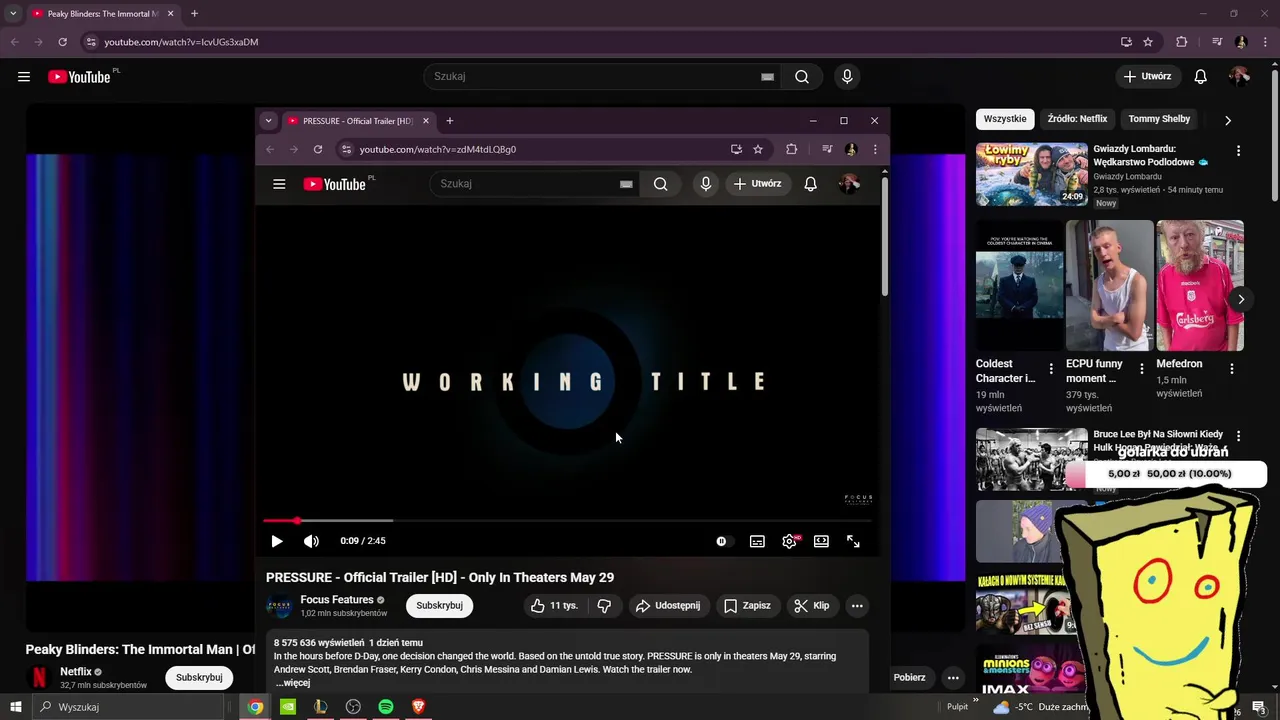Show more filter chips with arrow

click(1228, 120)
